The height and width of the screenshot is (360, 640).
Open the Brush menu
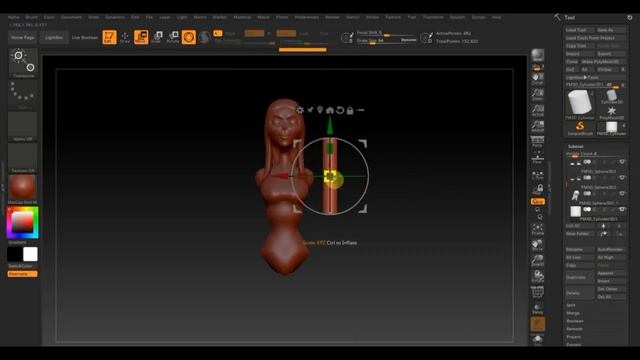pyautogui.click(x=31, y=17)
